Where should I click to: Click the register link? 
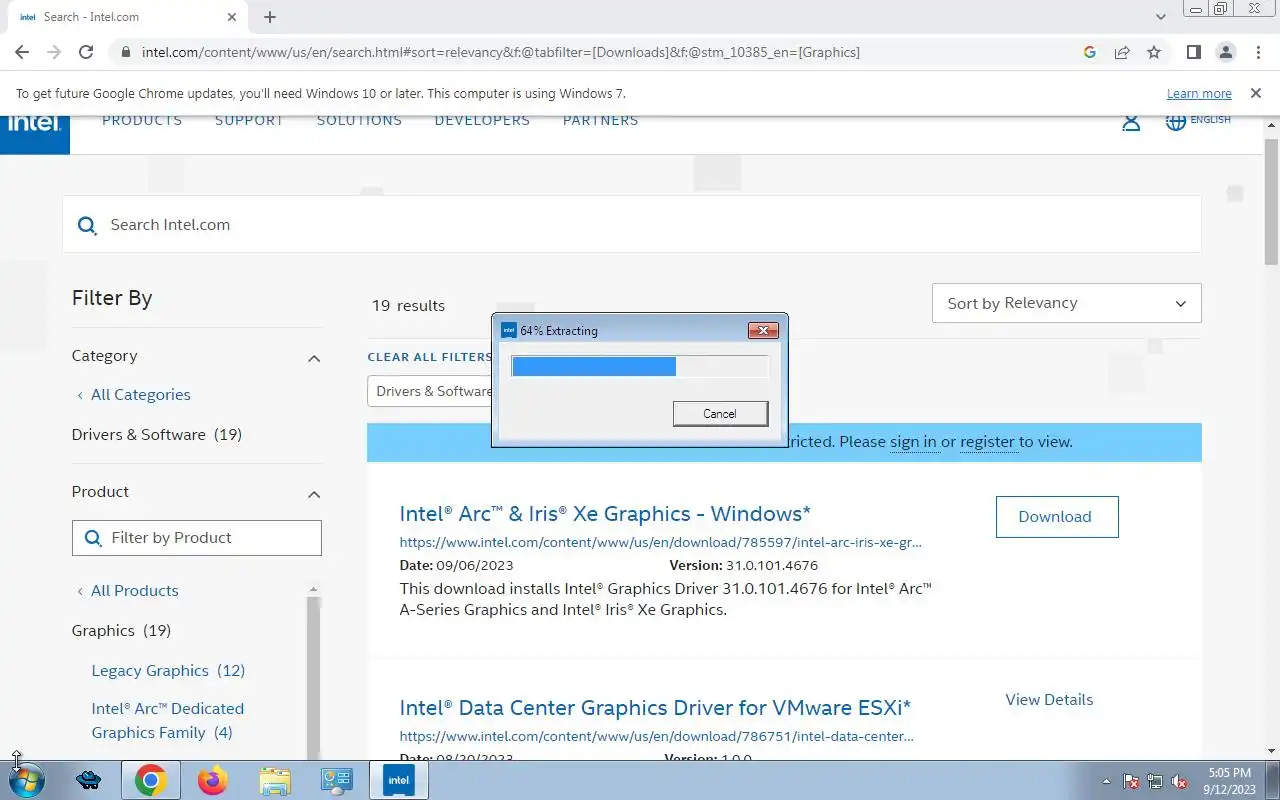click(x=987, y=442)
